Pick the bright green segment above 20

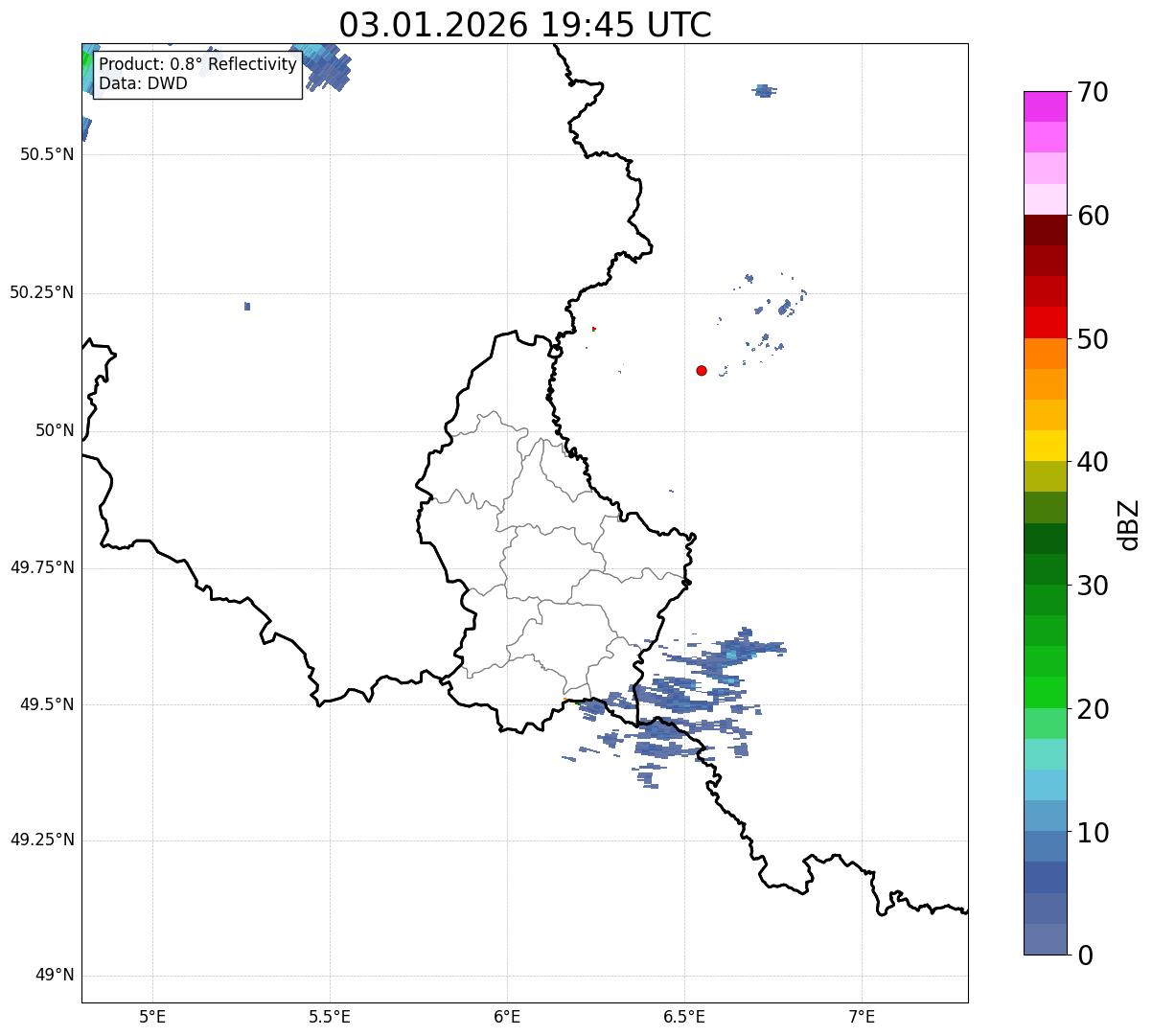(x=1046, y=692)
